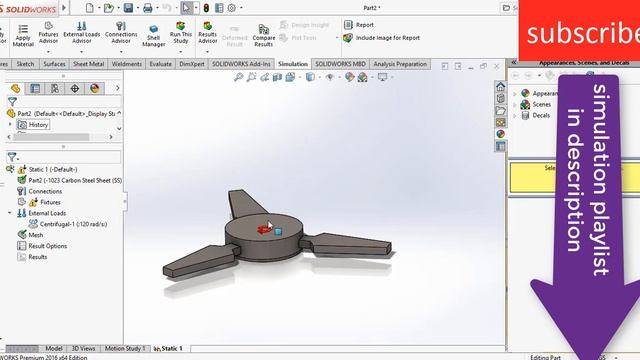Open SOLIDWORKS Resources home icon

500,87
